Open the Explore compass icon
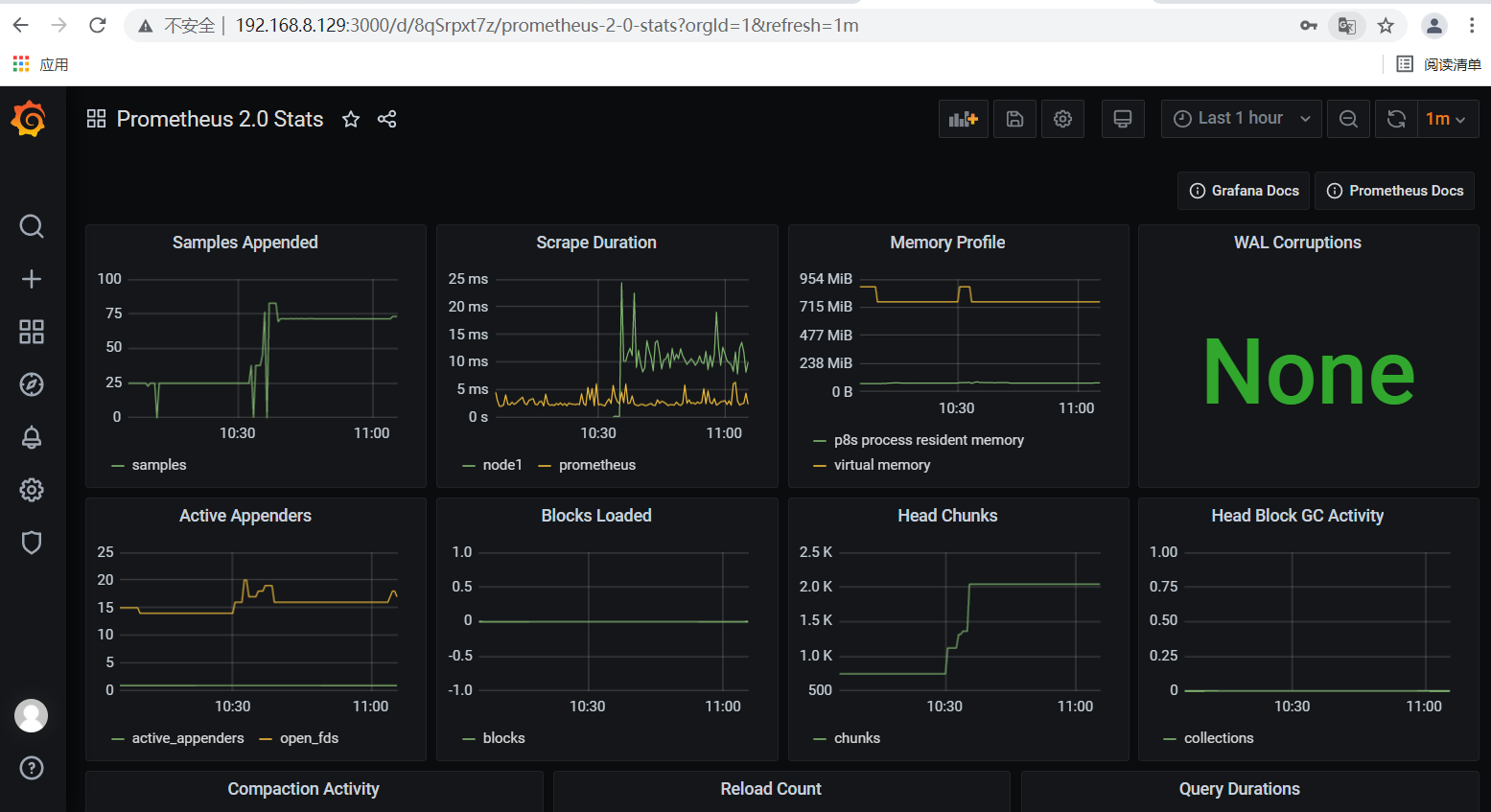This screenshot has width=1491, height=812. [x=32, y=384]
